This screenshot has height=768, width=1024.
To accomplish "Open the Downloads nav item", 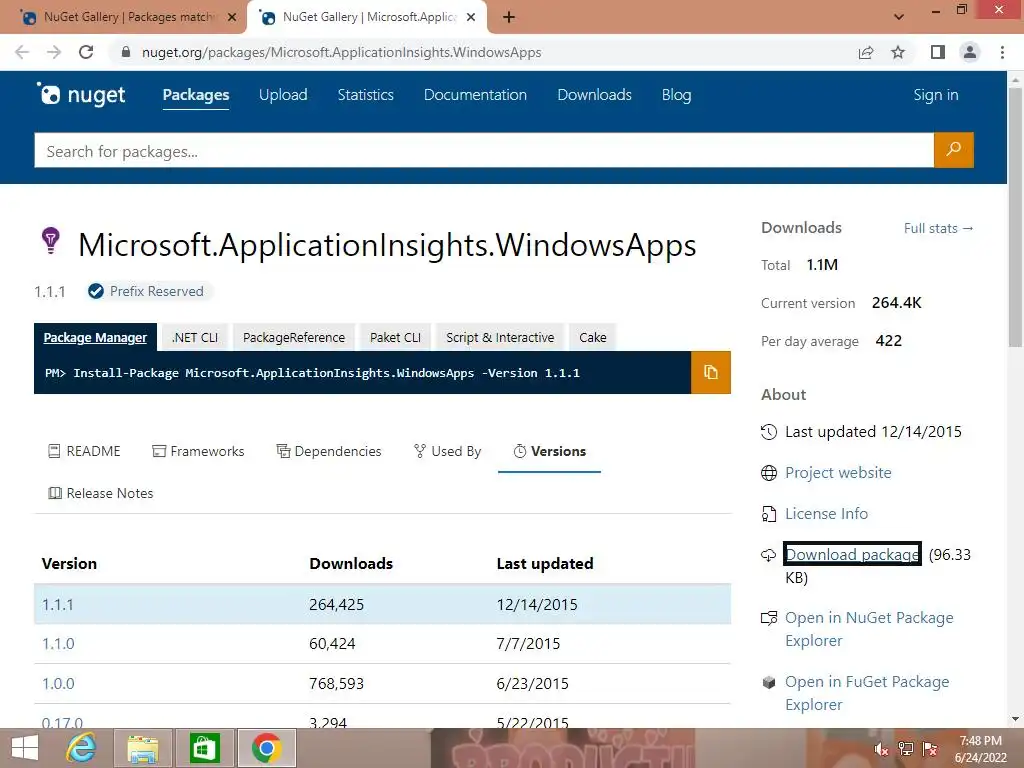I will click(594, 95).
